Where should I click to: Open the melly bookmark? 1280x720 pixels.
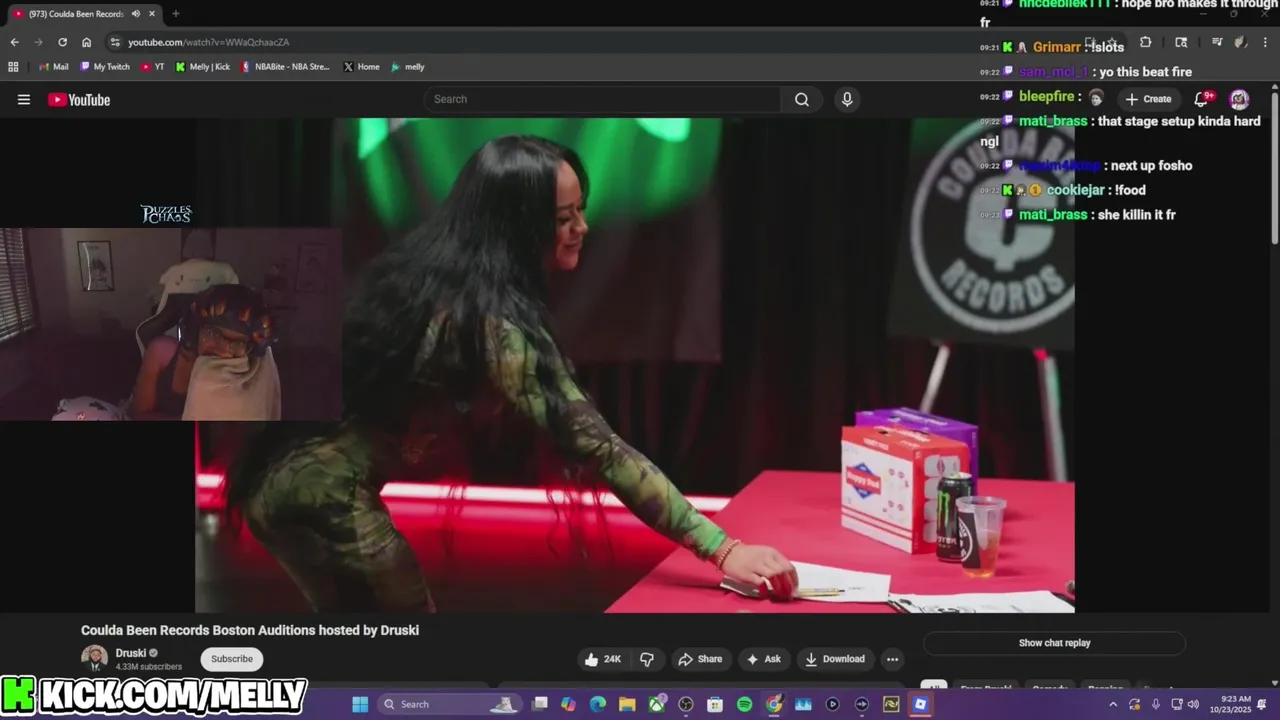[408, 67]
